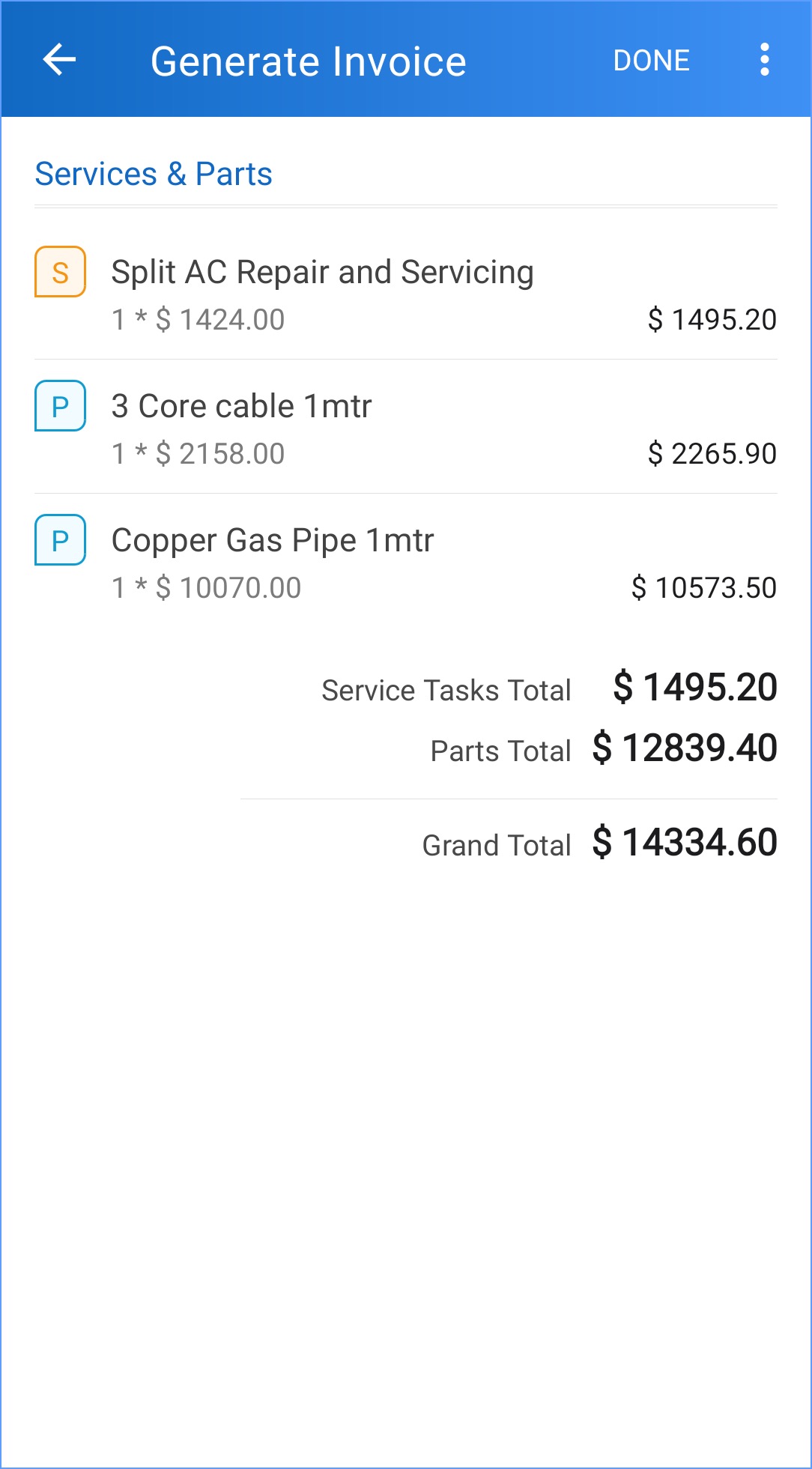Click the Service Tasks Total value
The image size is (812, 1469).
(x=695, y=688)
